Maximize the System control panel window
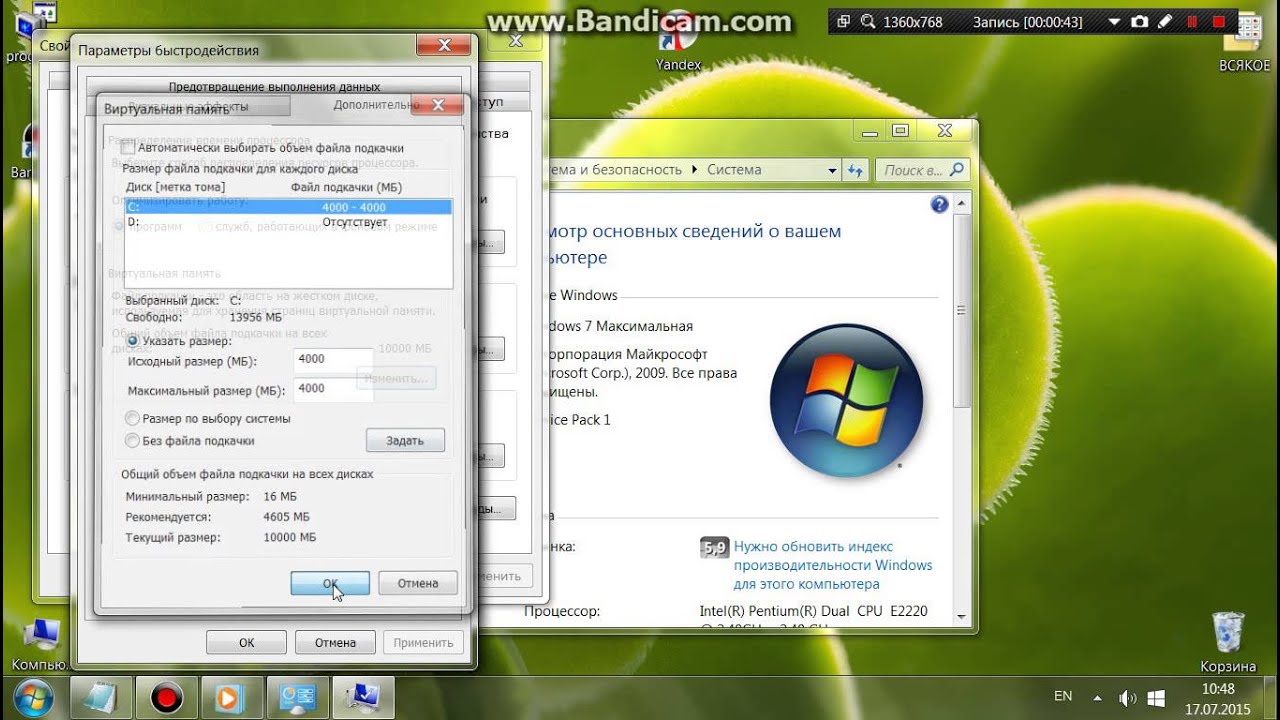The width and height of the screenshot is (1280, 720). [x=901, y=130]
